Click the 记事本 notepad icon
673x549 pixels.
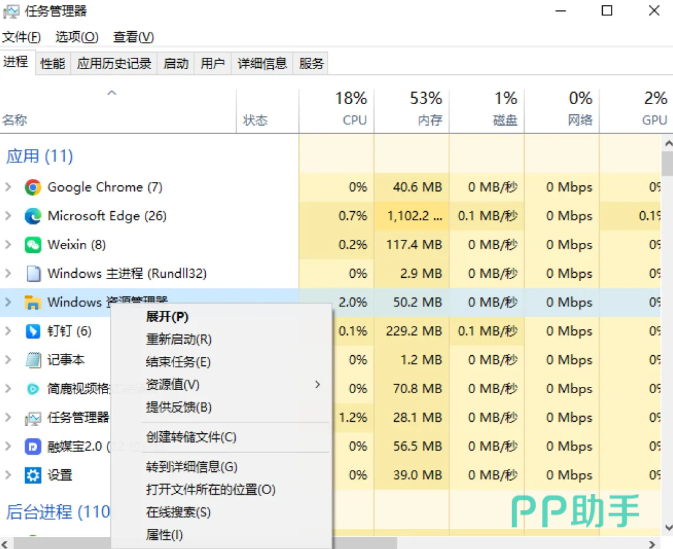pos(33,360)
